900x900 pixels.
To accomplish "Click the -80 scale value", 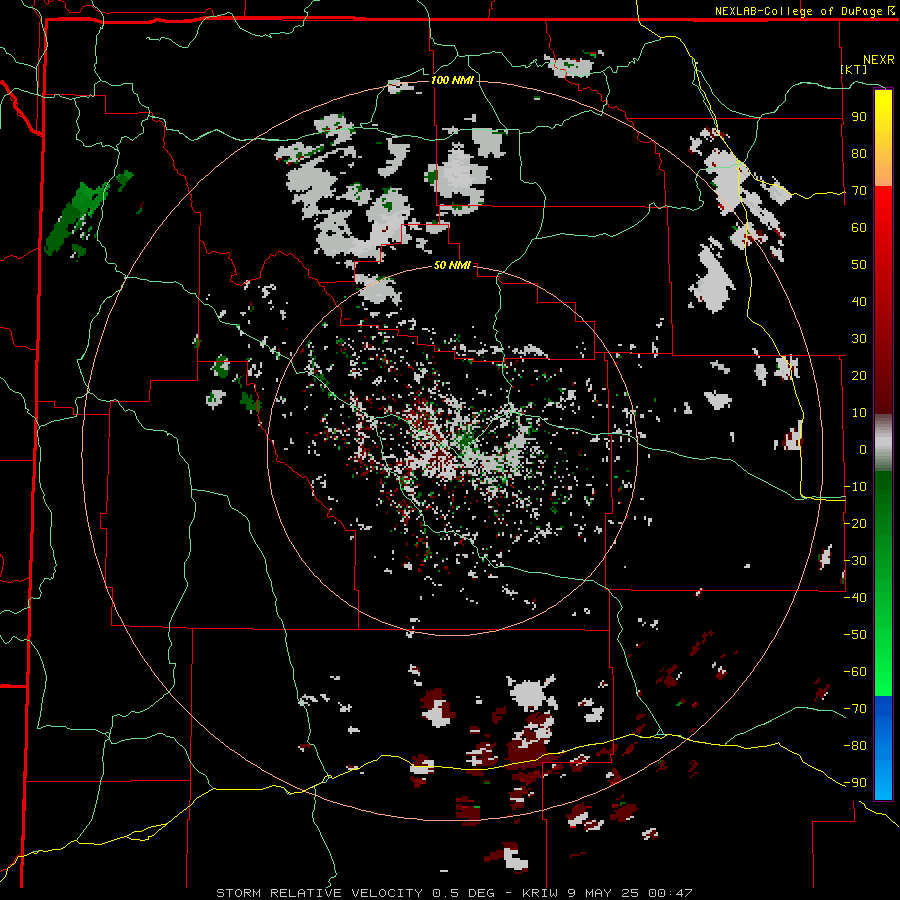I will pos(855,746).
